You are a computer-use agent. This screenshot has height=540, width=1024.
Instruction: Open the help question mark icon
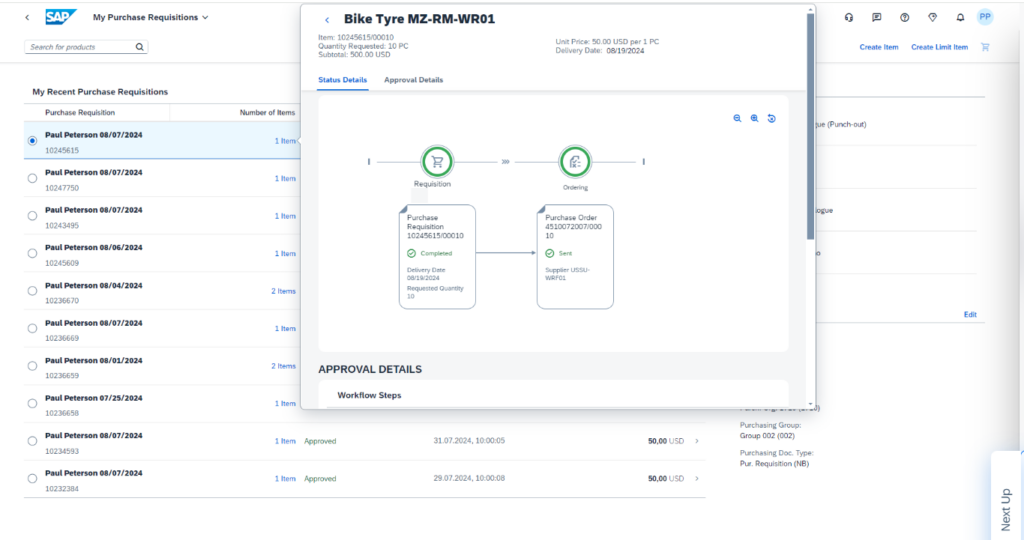point(904,17)
